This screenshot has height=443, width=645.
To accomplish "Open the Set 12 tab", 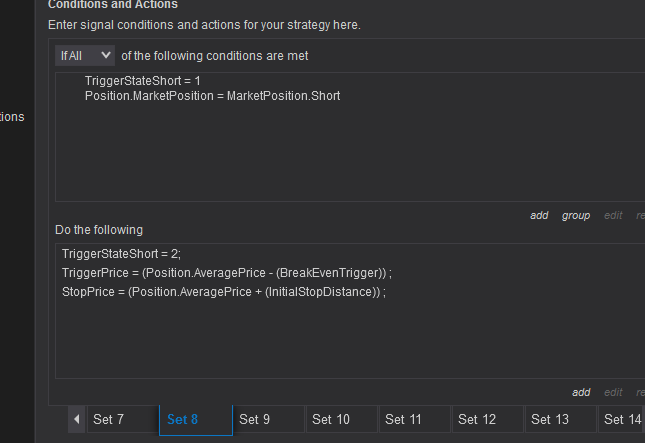I will pos(476,420).
